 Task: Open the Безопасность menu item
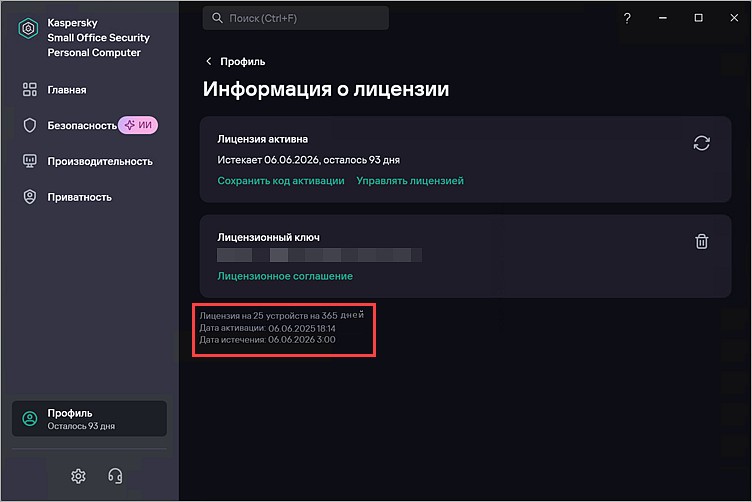[82, 125]
